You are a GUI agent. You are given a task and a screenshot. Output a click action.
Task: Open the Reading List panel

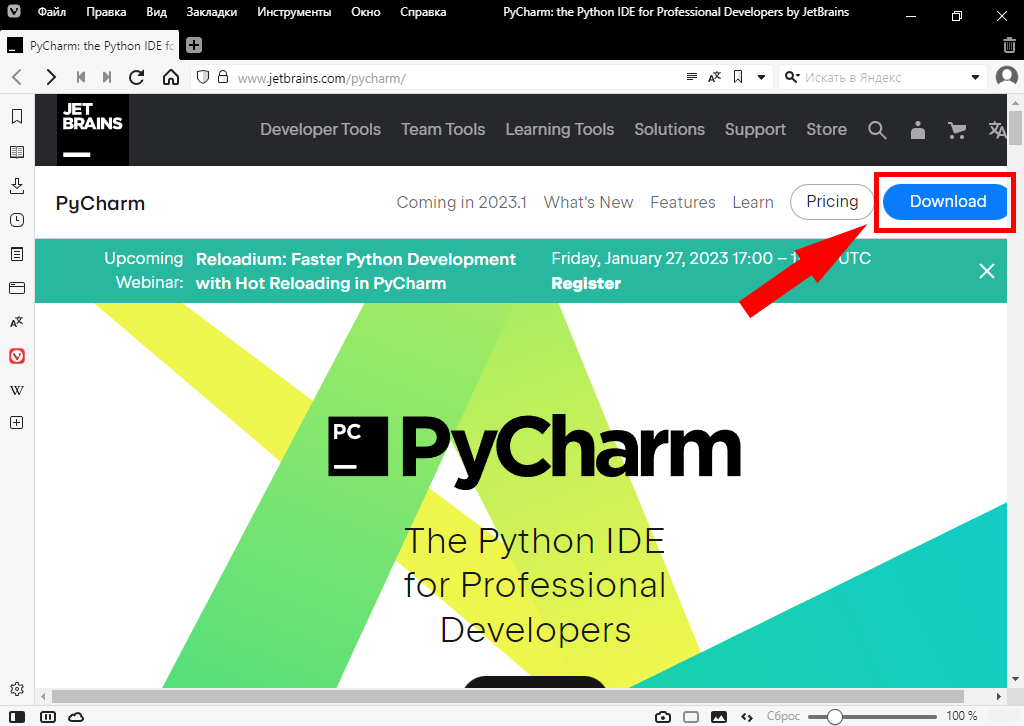coord(17,152)
